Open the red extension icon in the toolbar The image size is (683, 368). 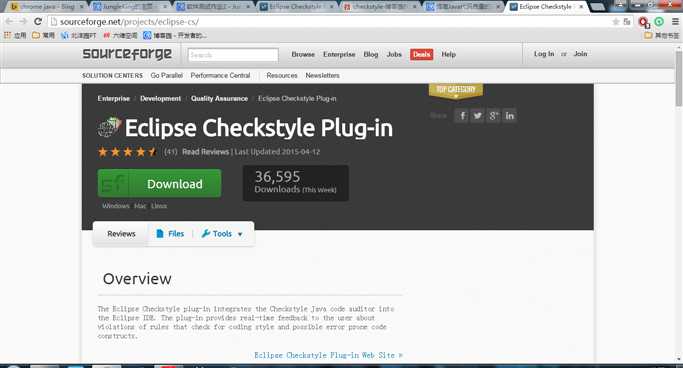(x=644, y=22)
